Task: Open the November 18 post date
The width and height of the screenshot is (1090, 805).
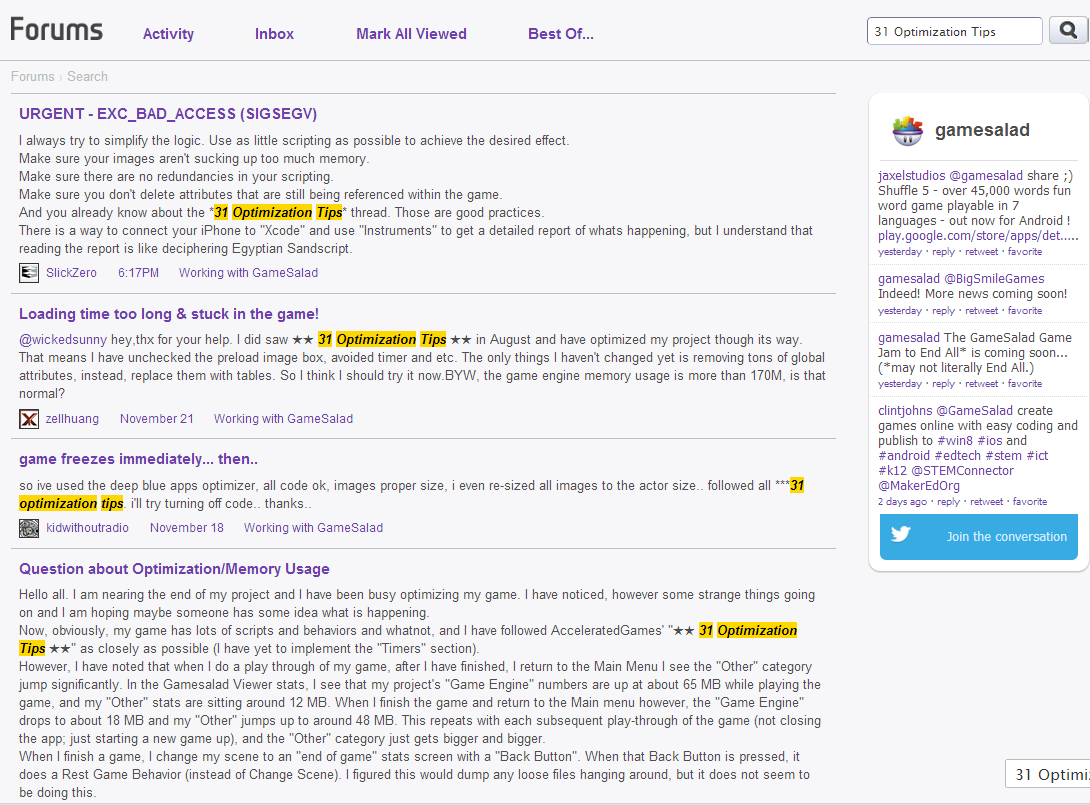Action: (187, 528)
